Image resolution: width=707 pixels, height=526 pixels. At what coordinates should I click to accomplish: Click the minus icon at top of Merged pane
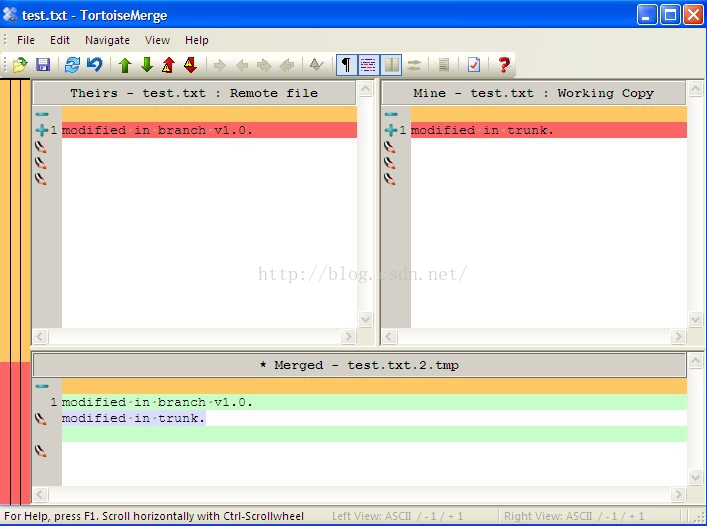click(x=42, y=386)
